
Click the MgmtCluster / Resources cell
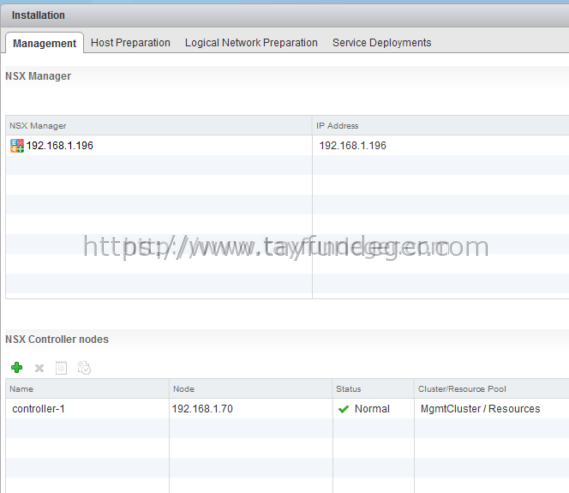pos(480,409)
